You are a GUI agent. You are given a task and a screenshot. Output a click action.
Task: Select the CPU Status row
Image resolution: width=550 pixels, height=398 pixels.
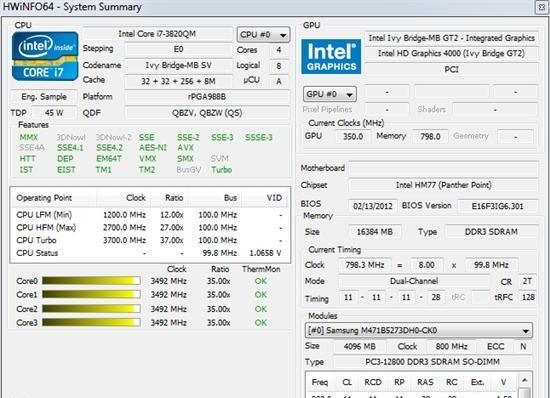(149, 253)
